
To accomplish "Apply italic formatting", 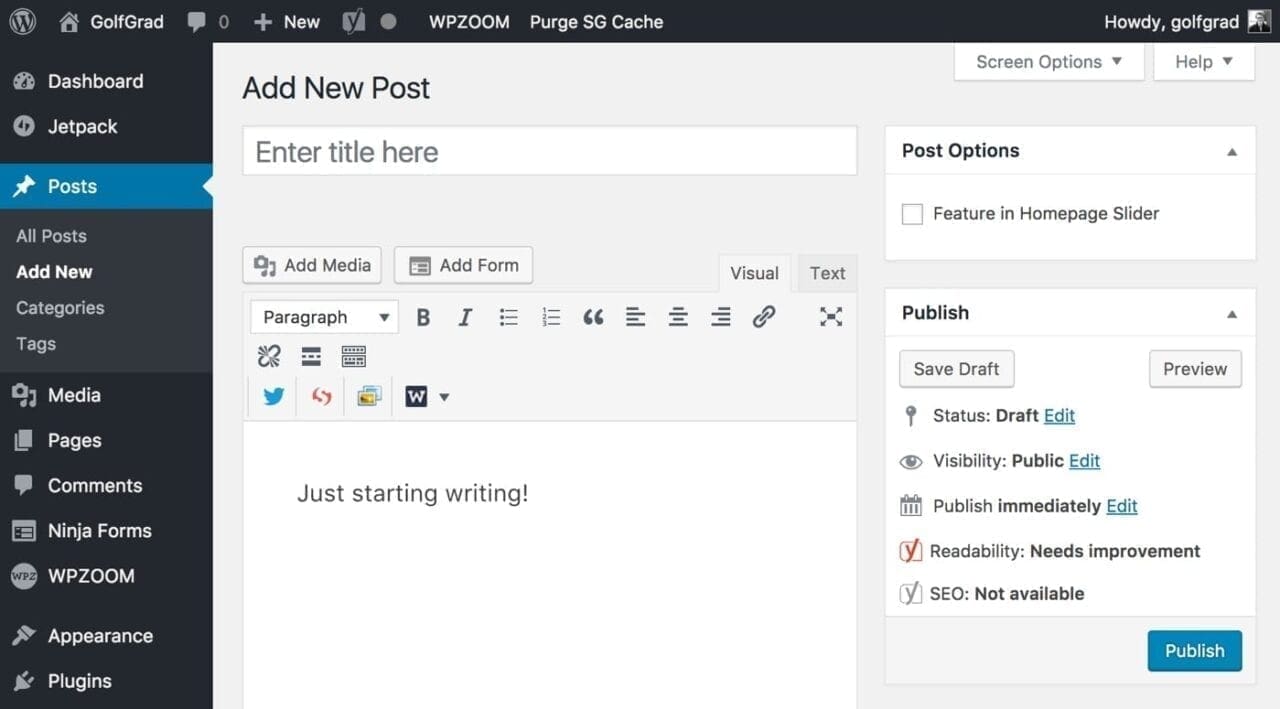I will [x=465, y=316].
